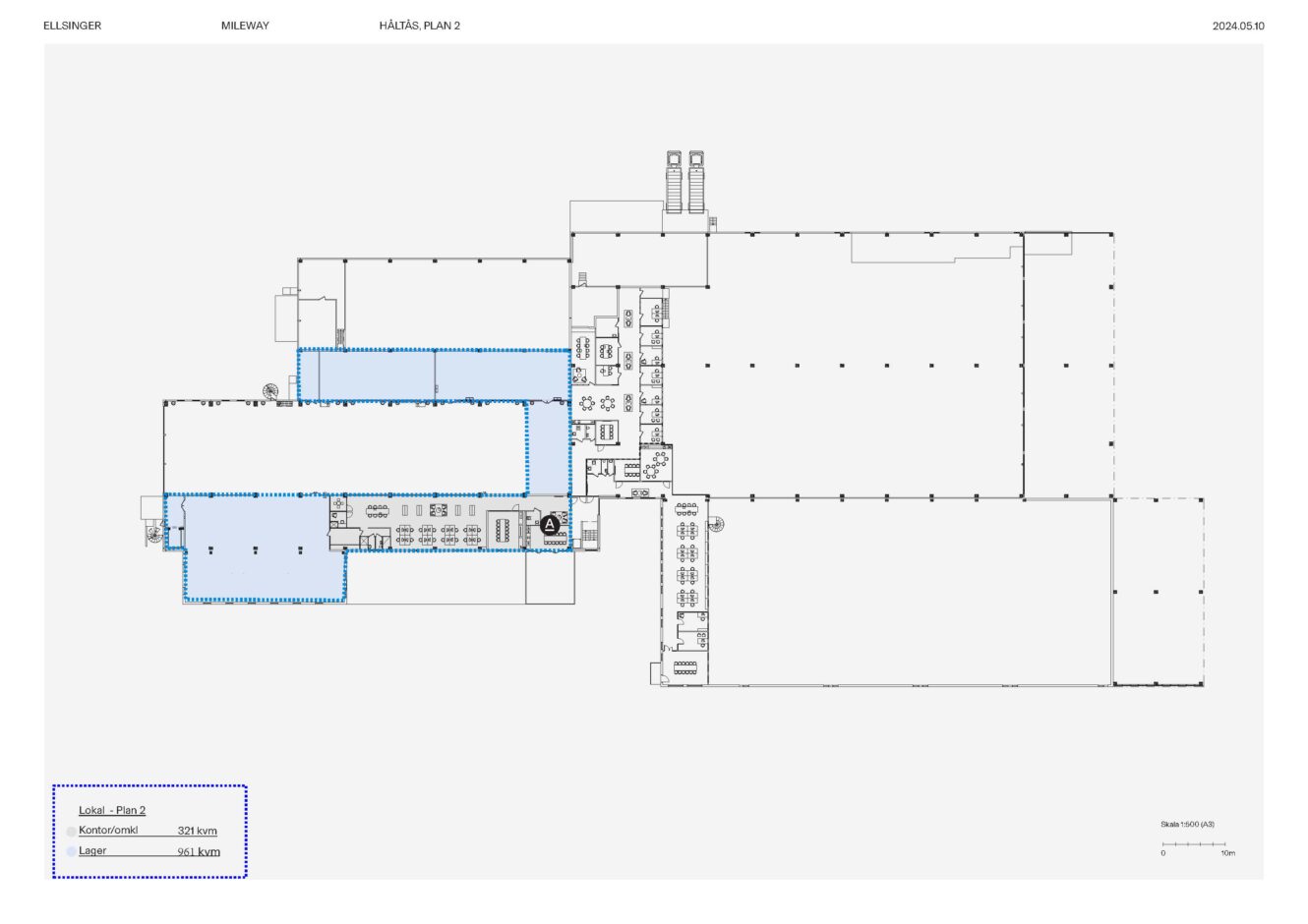This screenshot has width=1308, height=924.
Task: Click the "Lokal - Plan 2" legend heading
Action: pyautogui.click(x=112, y=810)
